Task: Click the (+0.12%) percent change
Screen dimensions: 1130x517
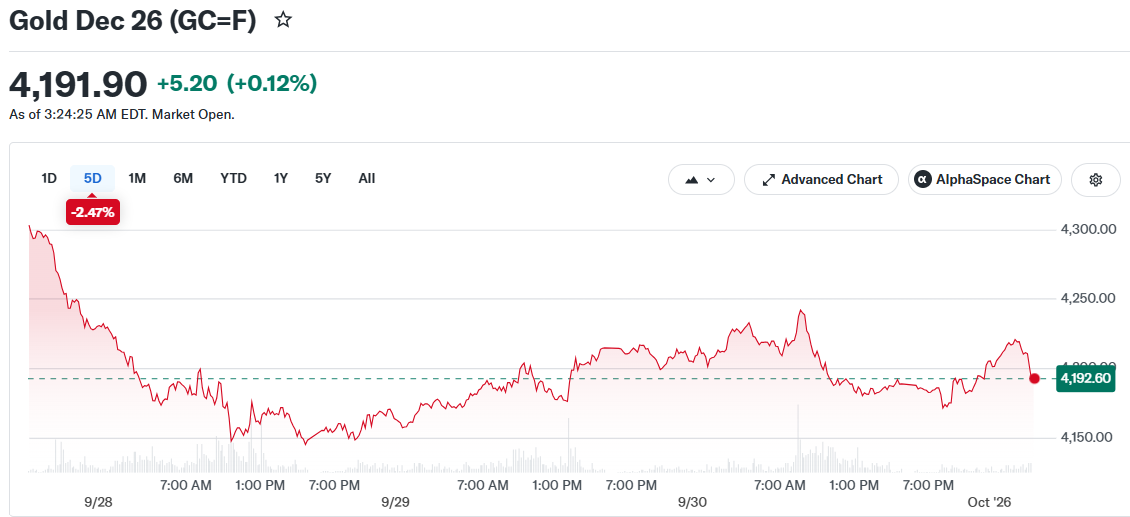Action: (272, 84)
